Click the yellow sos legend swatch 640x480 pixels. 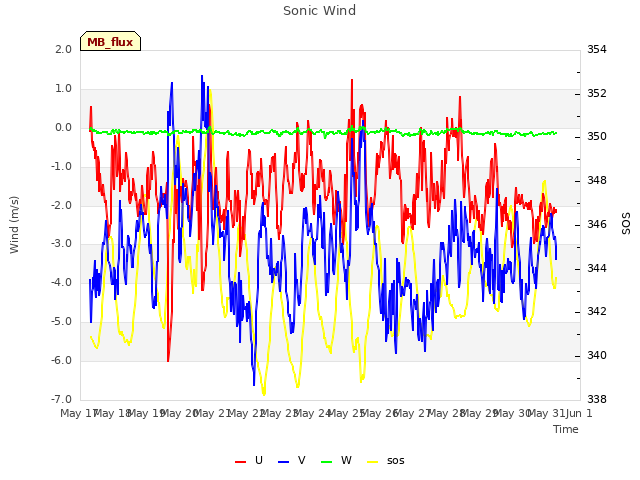(x=373, y=461)
